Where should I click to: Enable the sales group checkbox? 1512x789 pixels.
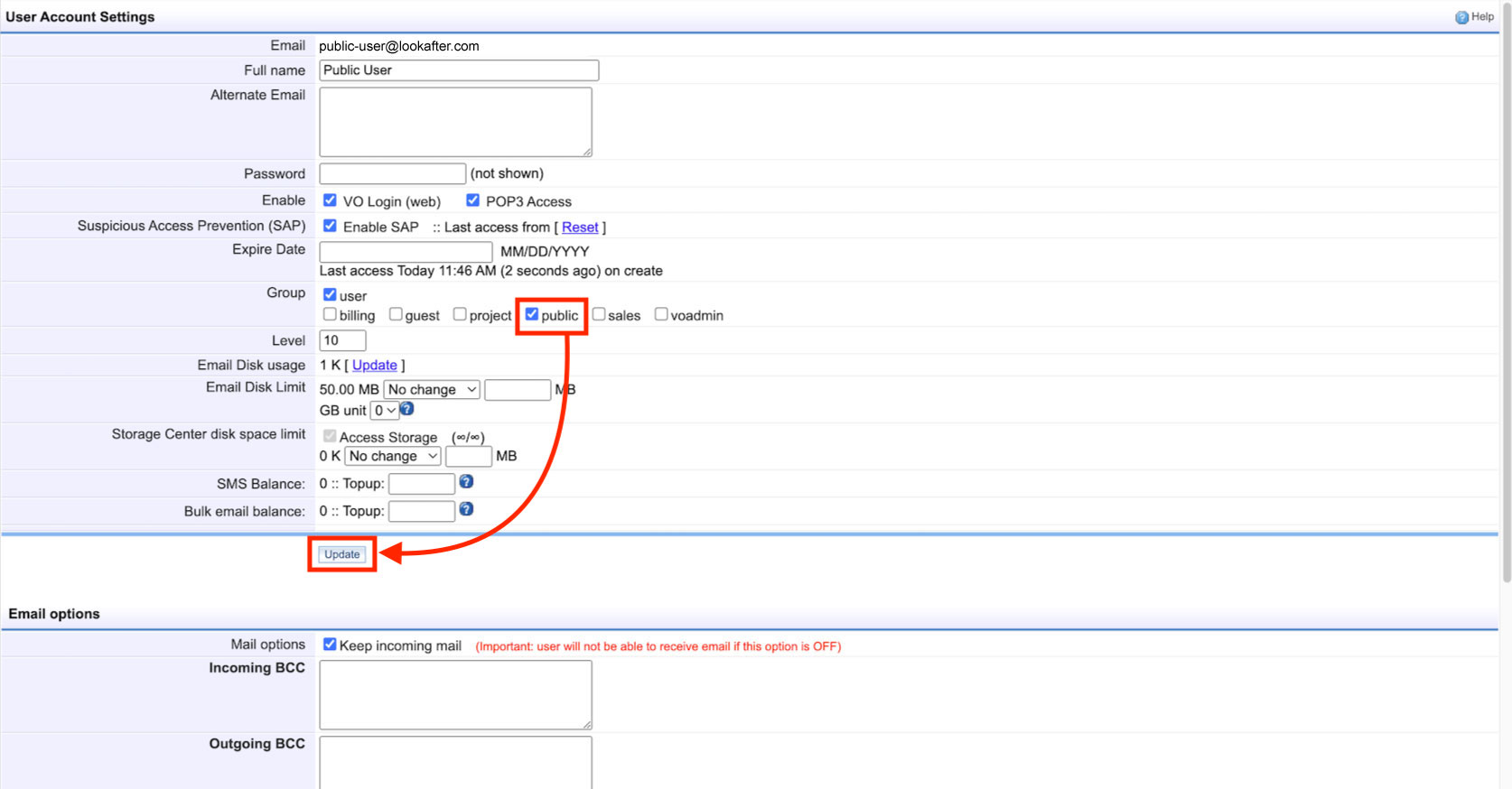pos(598,314)
